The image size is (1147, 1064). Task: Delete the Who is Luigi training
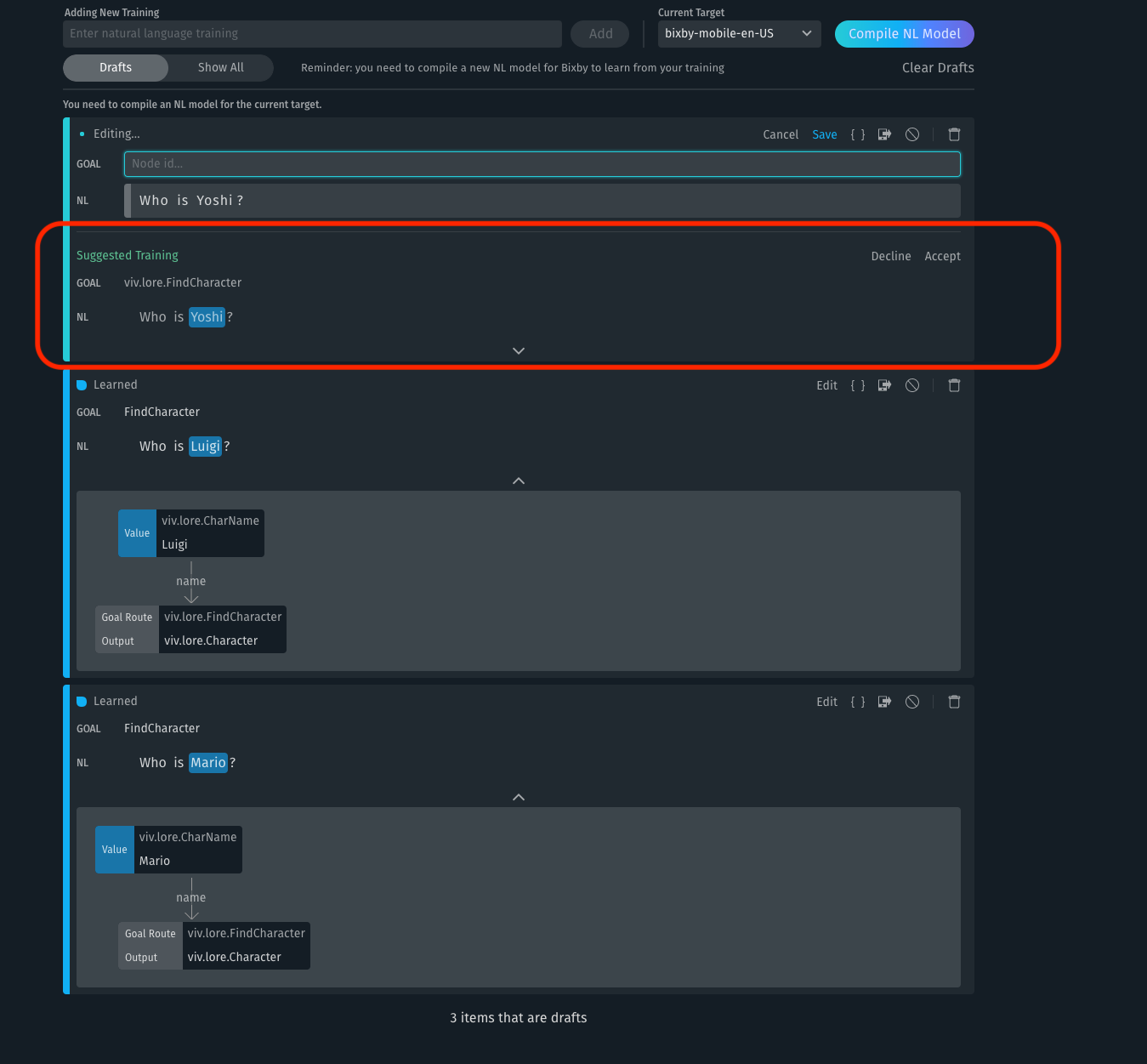pos(954,385)
